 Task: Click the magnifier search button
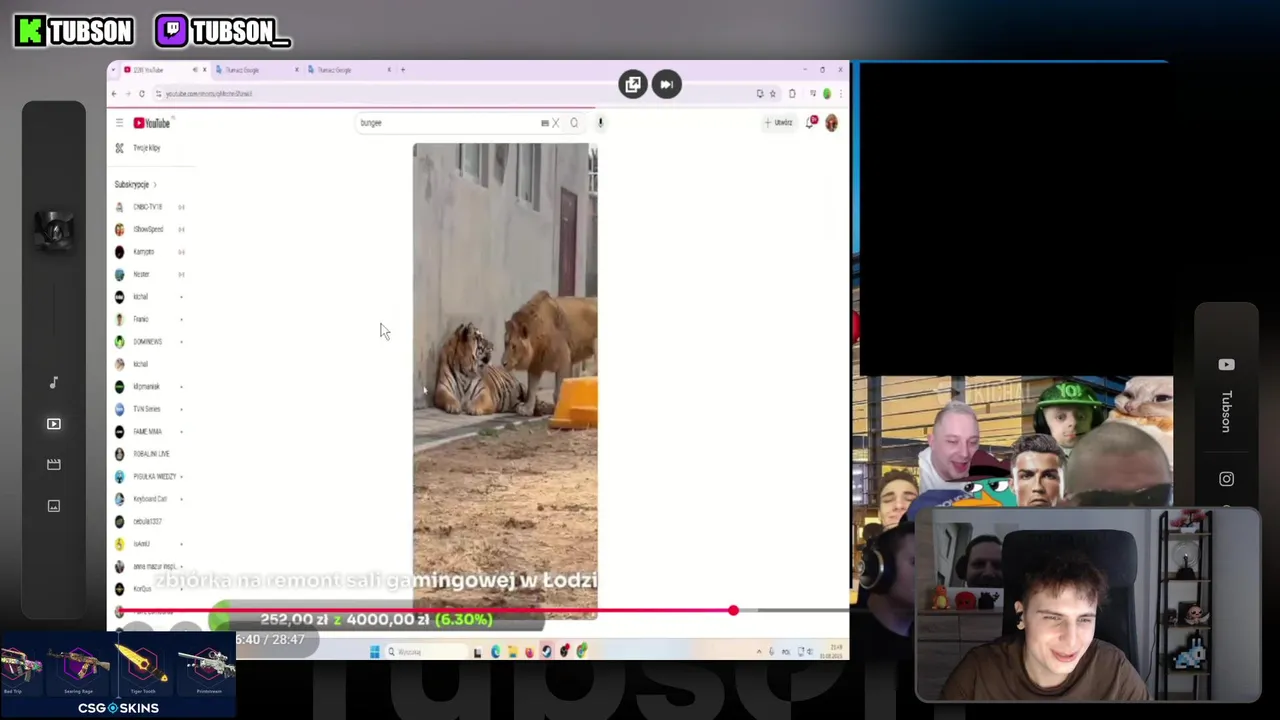(574, 123)
